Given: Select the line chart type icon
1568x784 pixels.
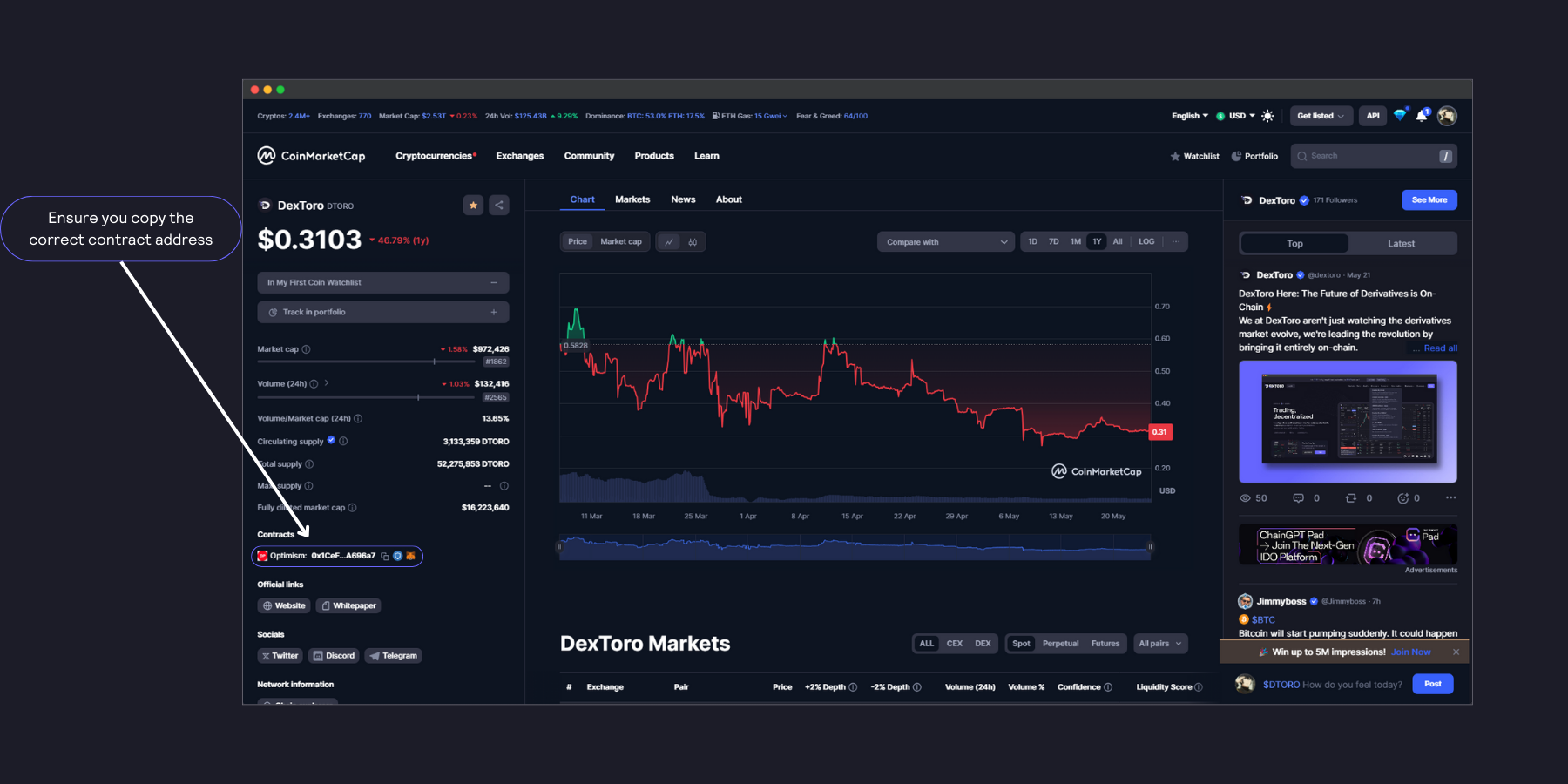Looking at the screenshot, I should pyautogui.click(x=669, y=242).
